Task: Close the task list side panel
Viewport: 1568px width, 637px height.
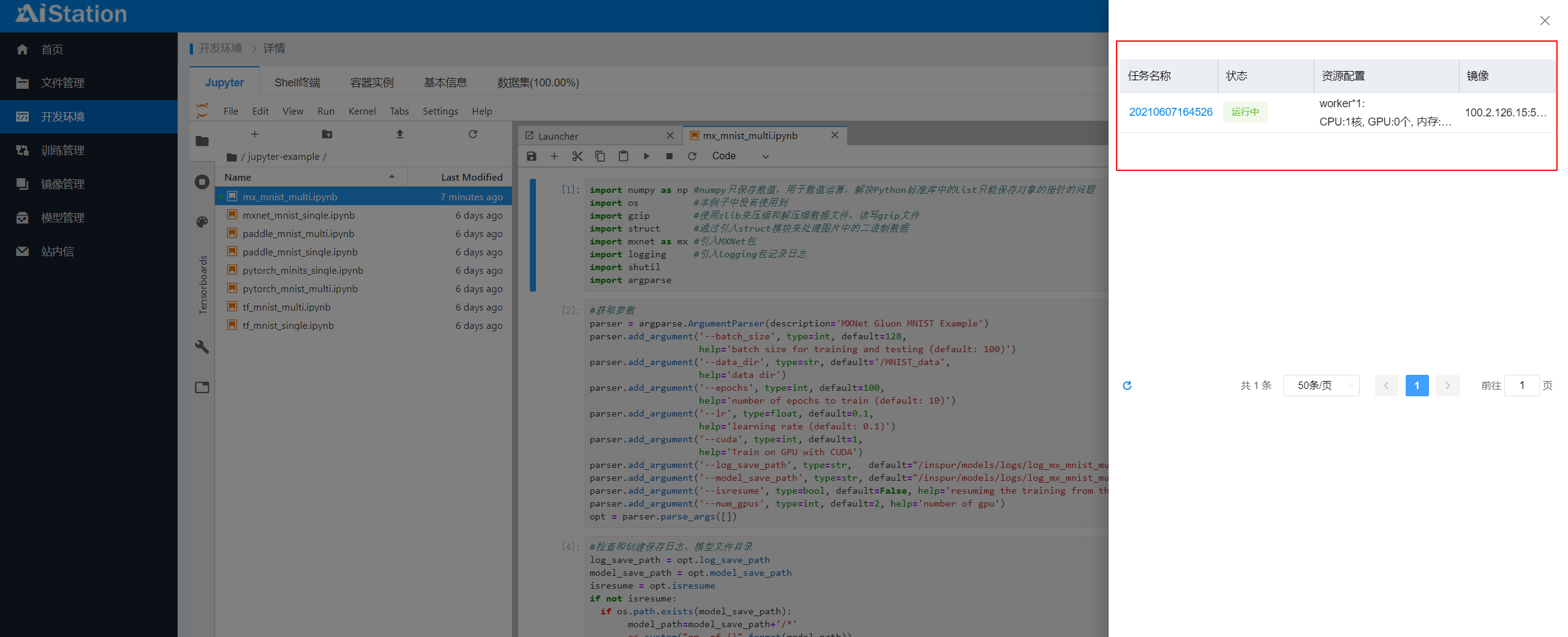Action: 1545,21
